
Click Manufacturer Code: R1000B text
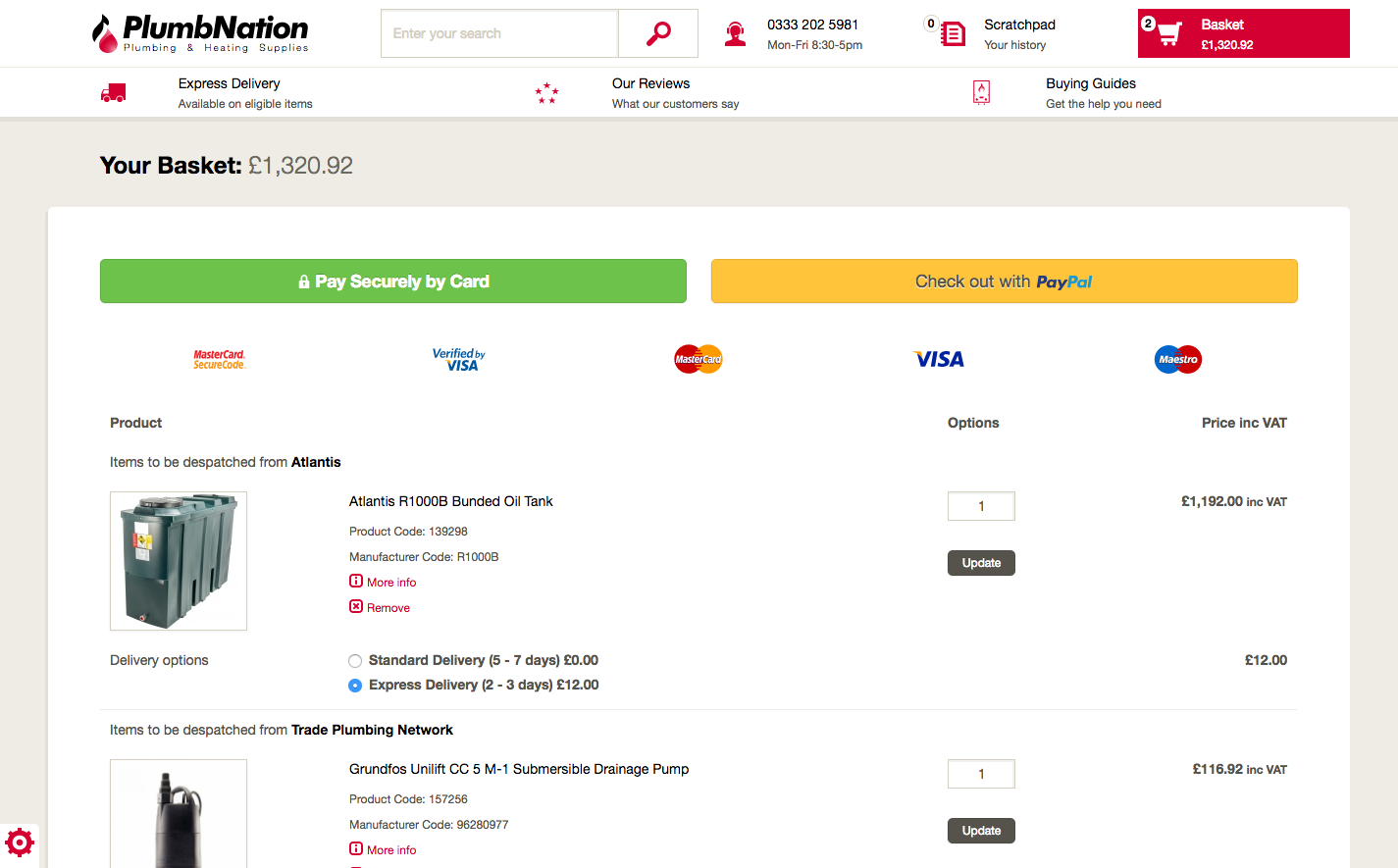[x=424, y=557]
